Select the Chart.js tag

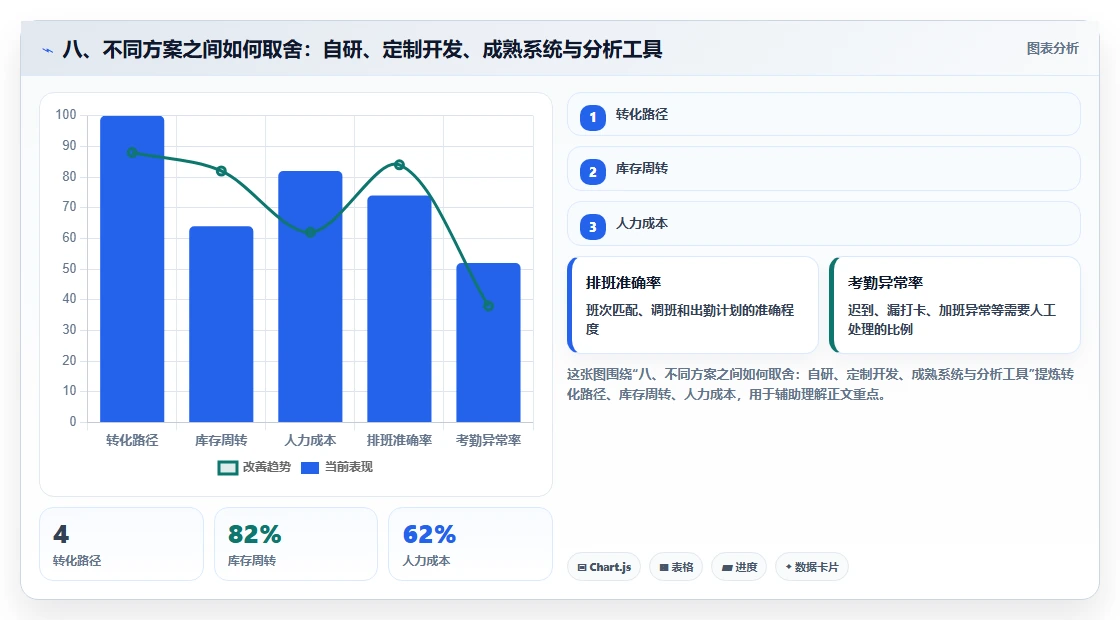point(604,567)
